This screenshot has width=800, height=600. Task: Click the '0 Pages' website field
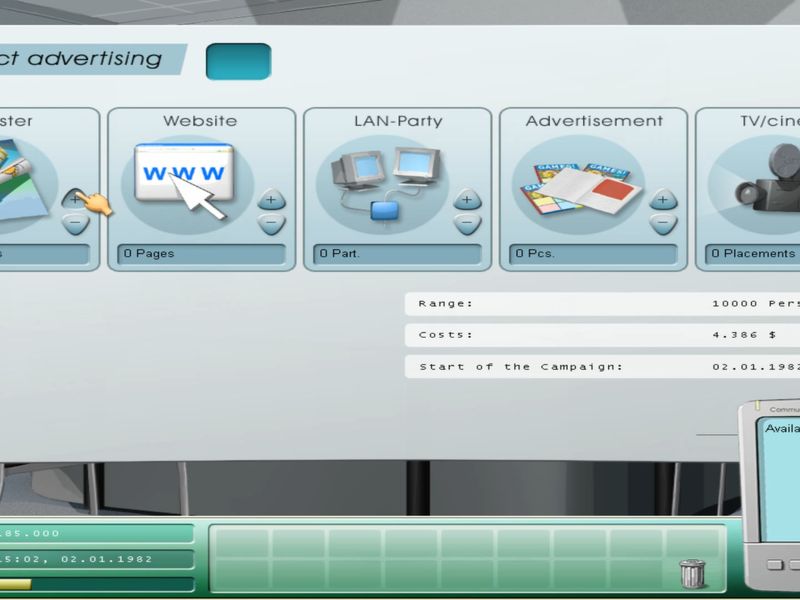(x=202, y=254)
